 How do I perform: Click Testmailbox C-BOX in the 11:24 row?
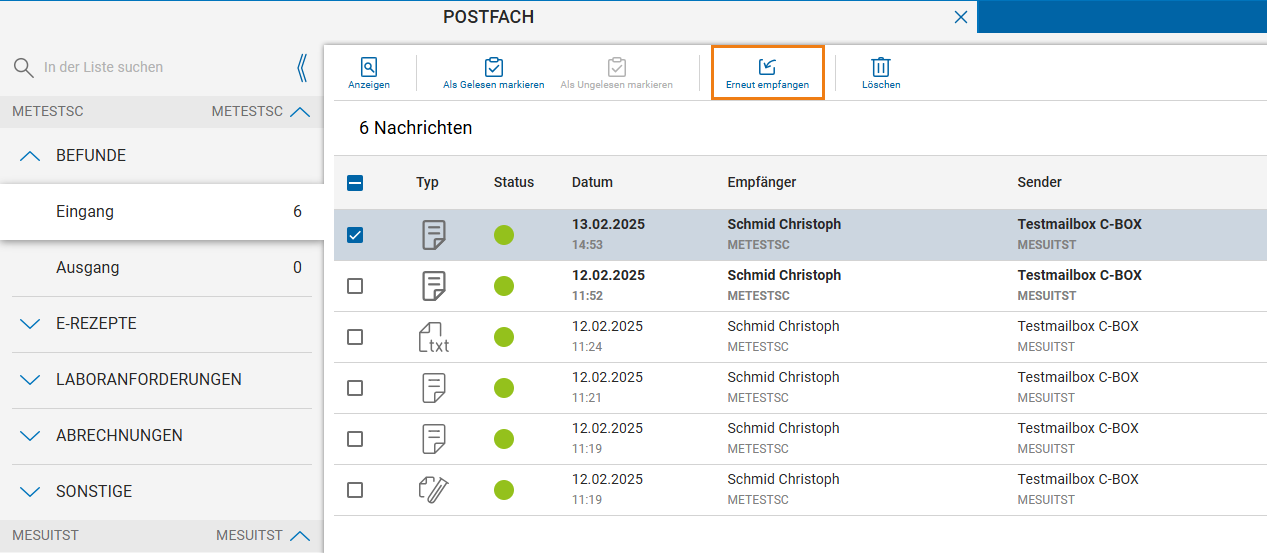[1078, 327]
